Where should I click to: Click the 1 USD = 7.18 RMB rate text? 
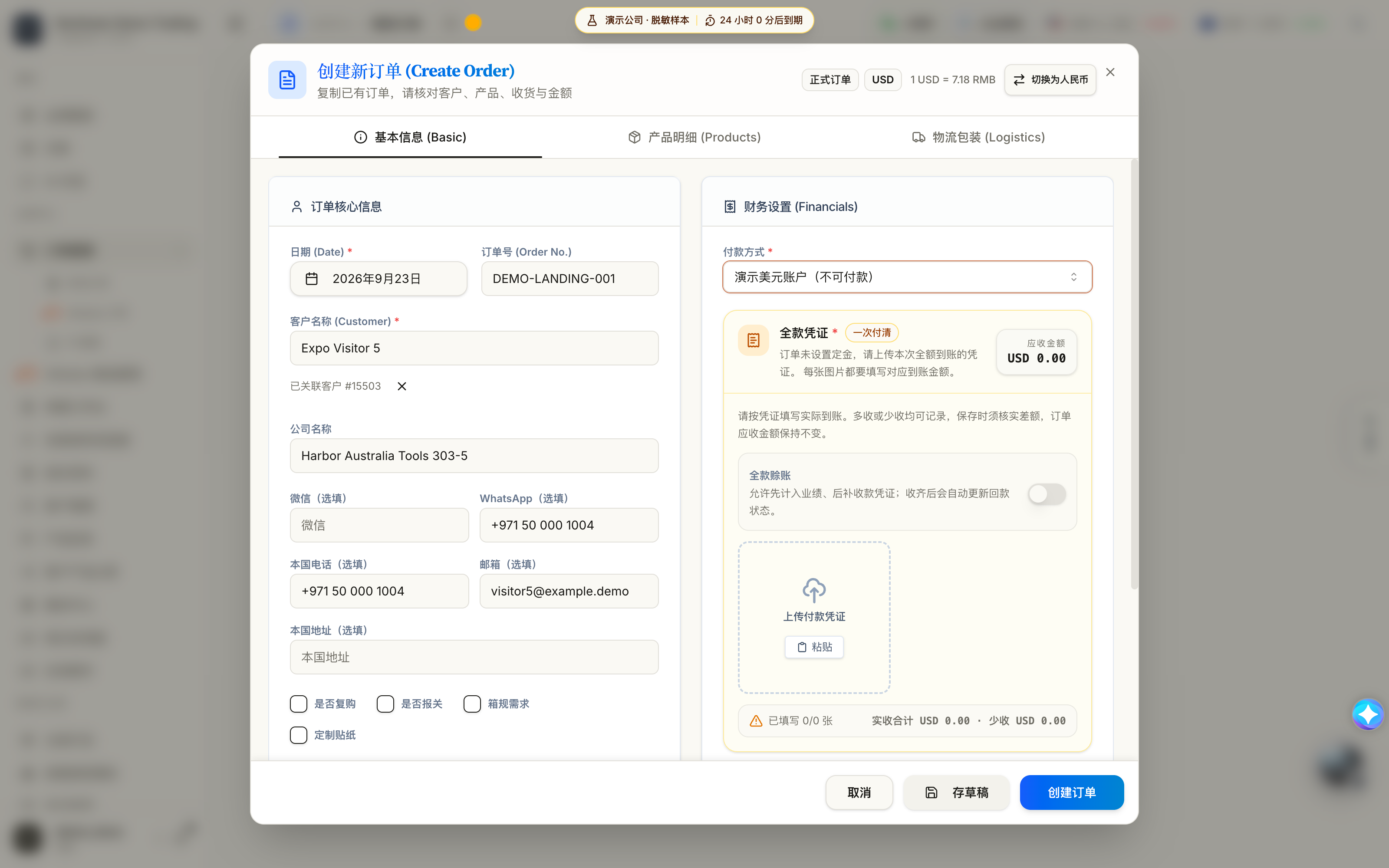952,80
